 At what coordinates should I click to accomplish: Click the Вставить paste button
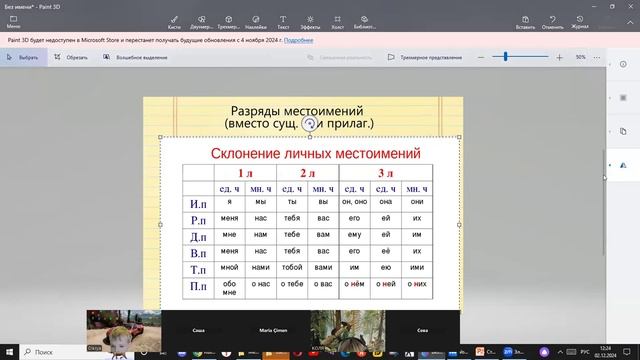point(525,22)
